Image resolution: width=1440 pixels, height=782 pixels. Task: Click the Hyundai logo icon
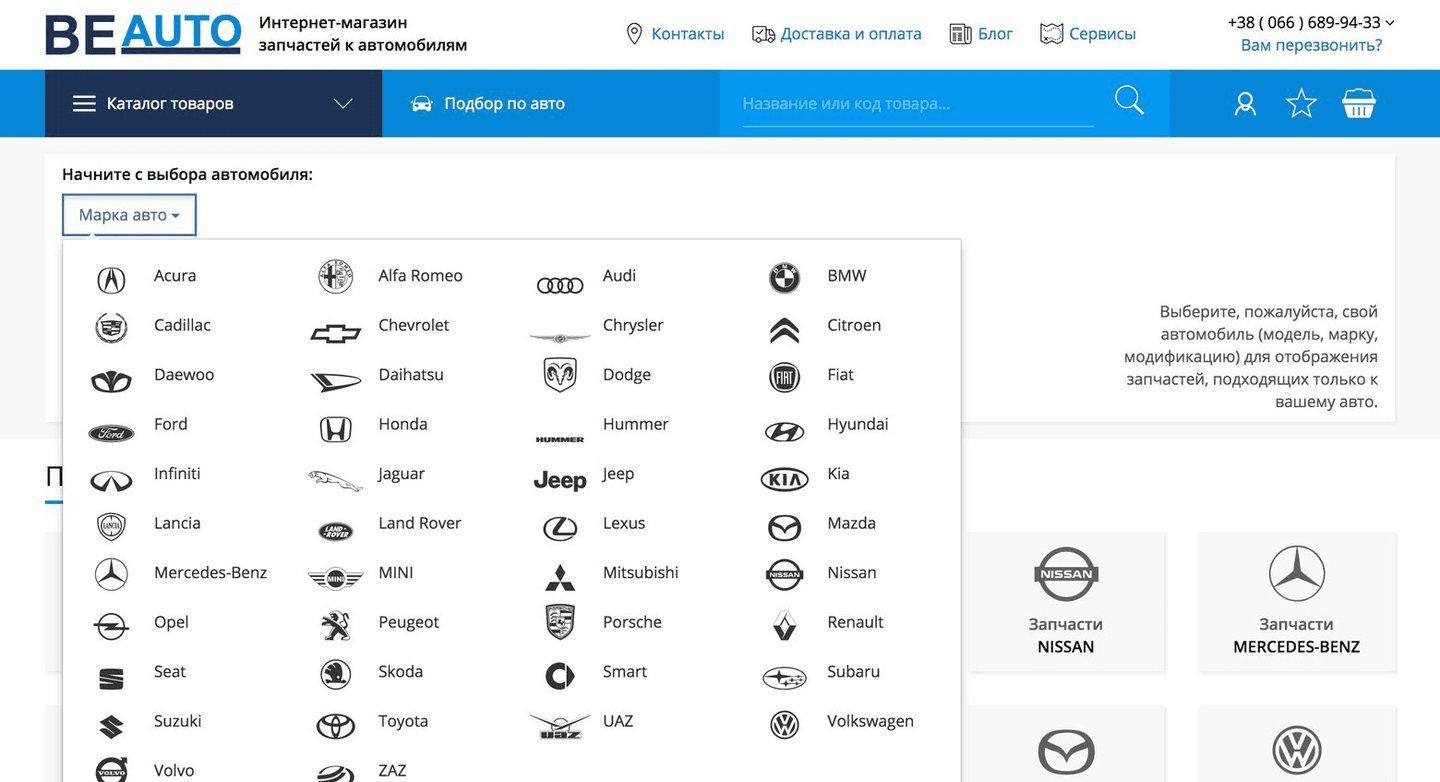pos(785,432)
